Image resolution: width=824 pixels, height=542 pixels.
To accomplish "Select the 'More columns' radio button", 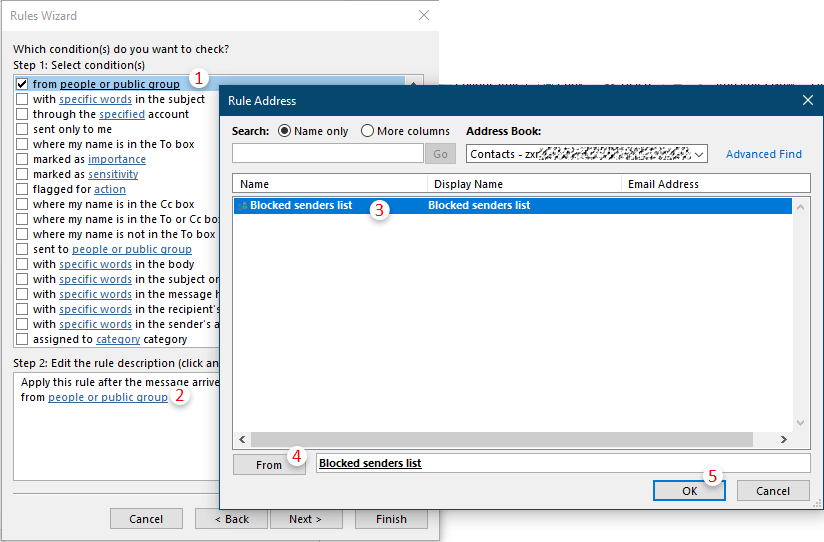I will tap(367, 131).
